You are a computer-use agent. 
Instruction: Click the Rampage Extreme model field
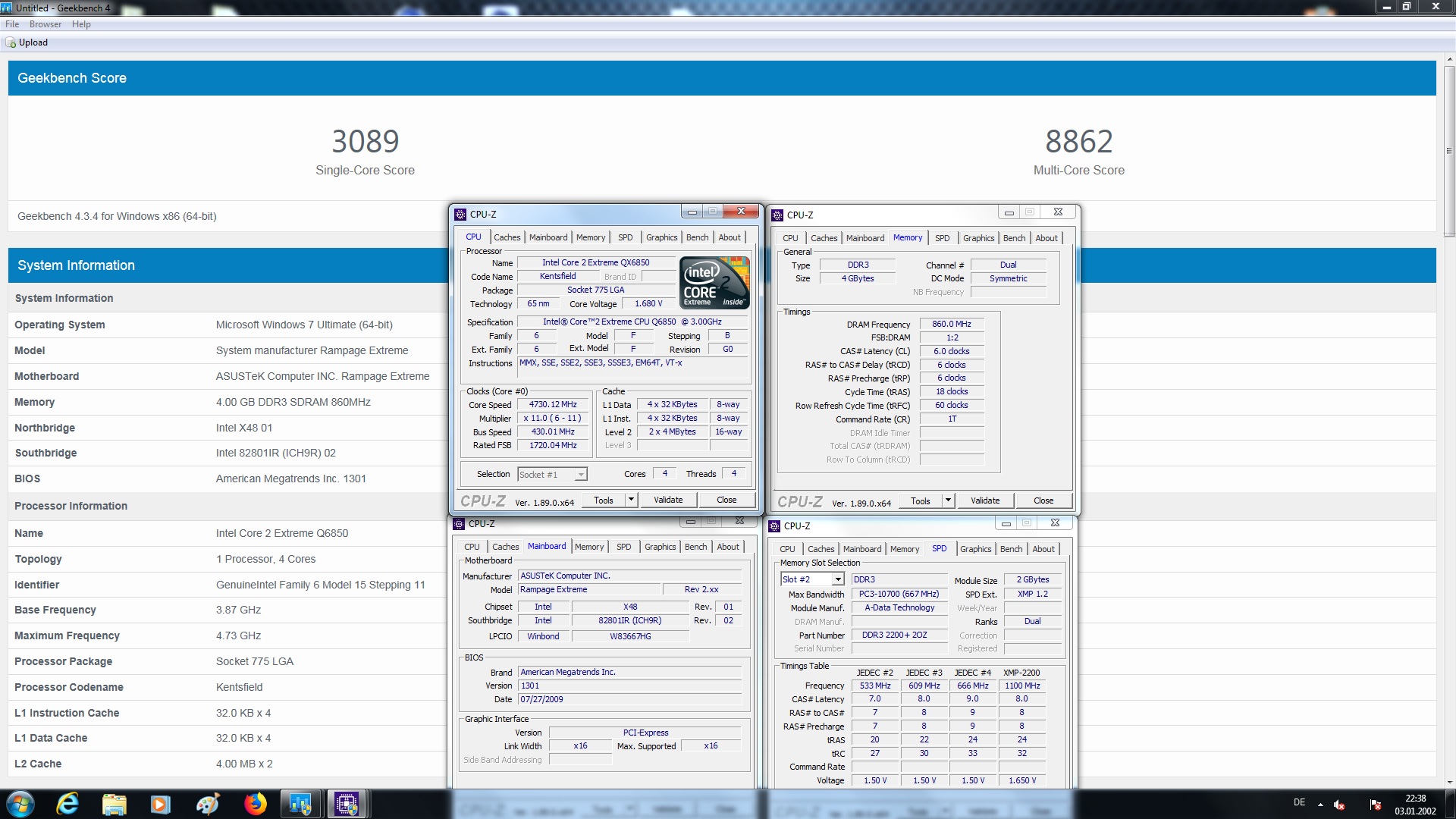(588, 589)
